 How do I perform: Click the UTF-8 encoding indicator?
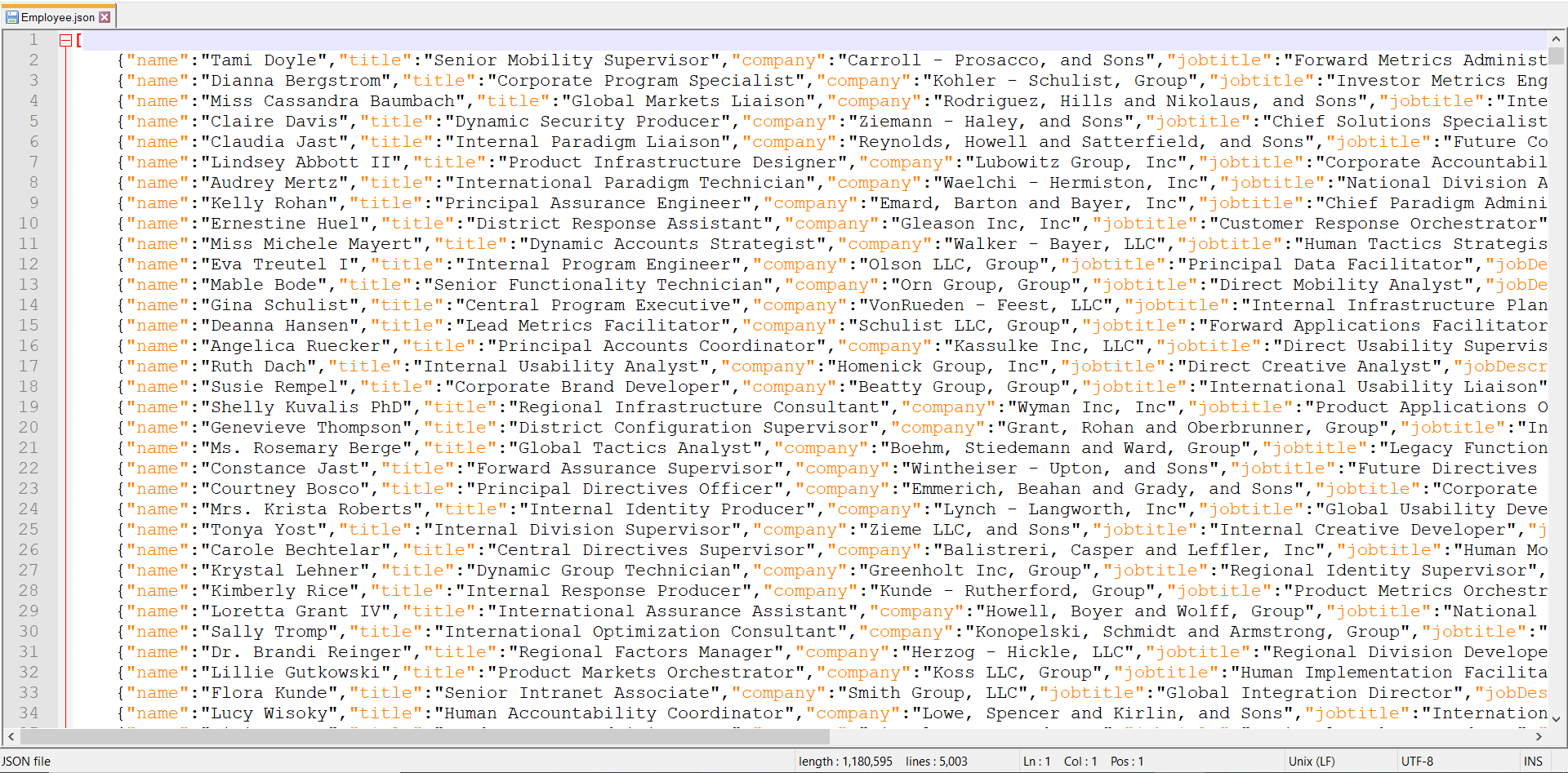pyautogui.click(x=1417, y=761)
